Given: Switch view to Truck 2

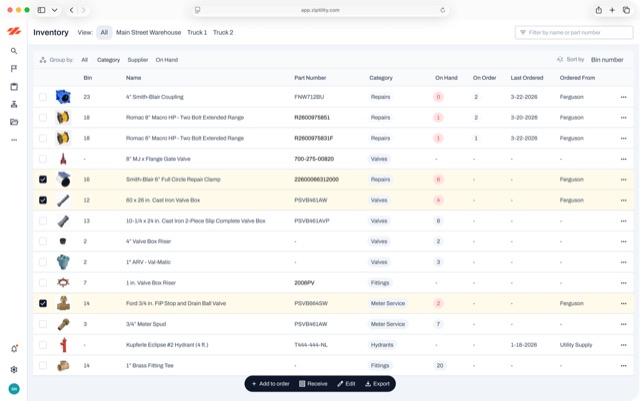Looking at the screenshot, I should [223, 32].
